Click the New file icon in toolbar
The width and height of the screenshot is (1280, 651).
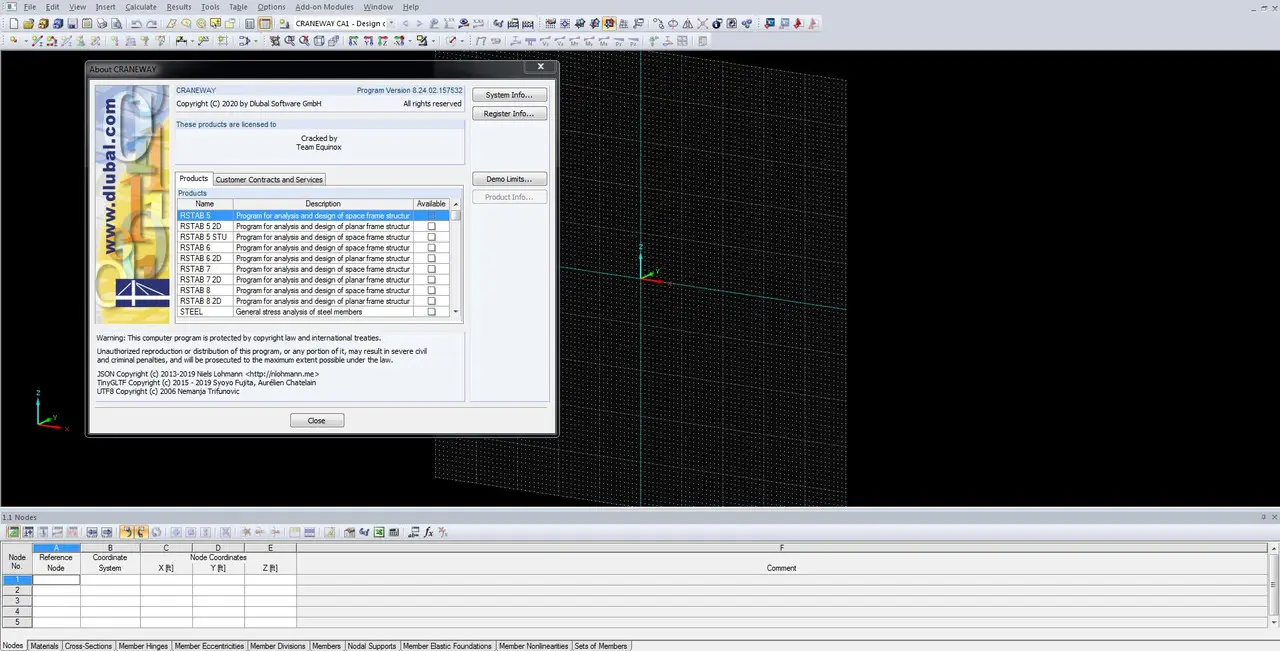(x=13, y=23)
